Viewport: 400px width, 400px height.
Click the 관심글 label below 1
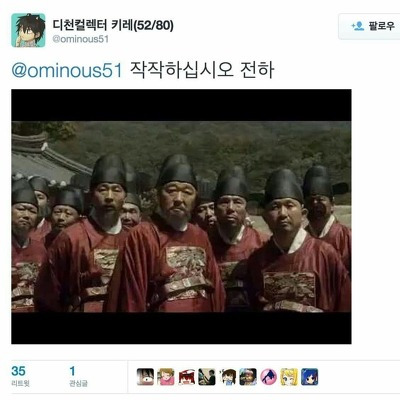coord(78,383)
